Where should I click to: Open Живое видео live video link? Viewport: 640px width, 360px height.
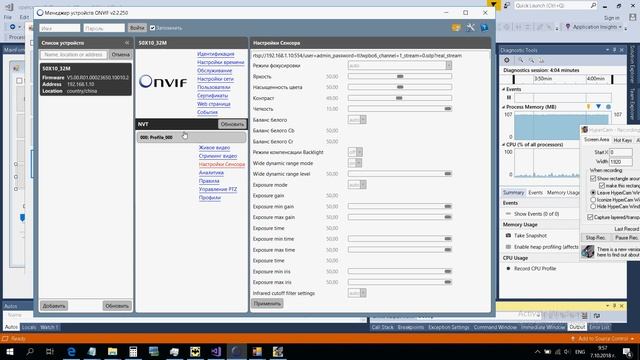click(214, 147)
